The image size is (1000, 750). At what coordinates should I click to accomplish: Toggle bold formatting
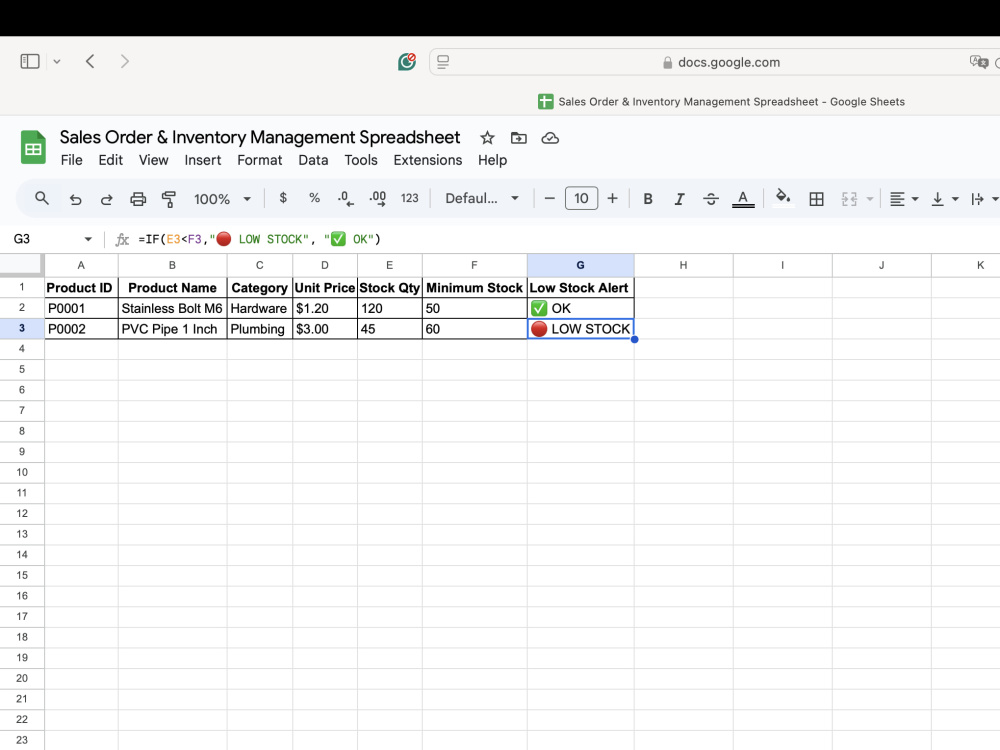click(x=647, y=199)
